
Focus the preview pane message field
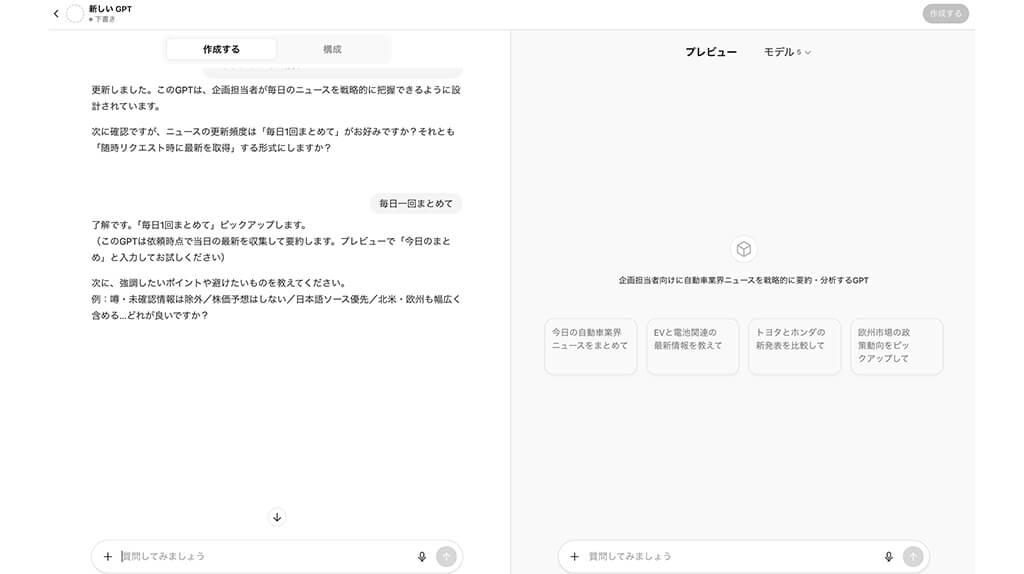click(x=730, y=556)
